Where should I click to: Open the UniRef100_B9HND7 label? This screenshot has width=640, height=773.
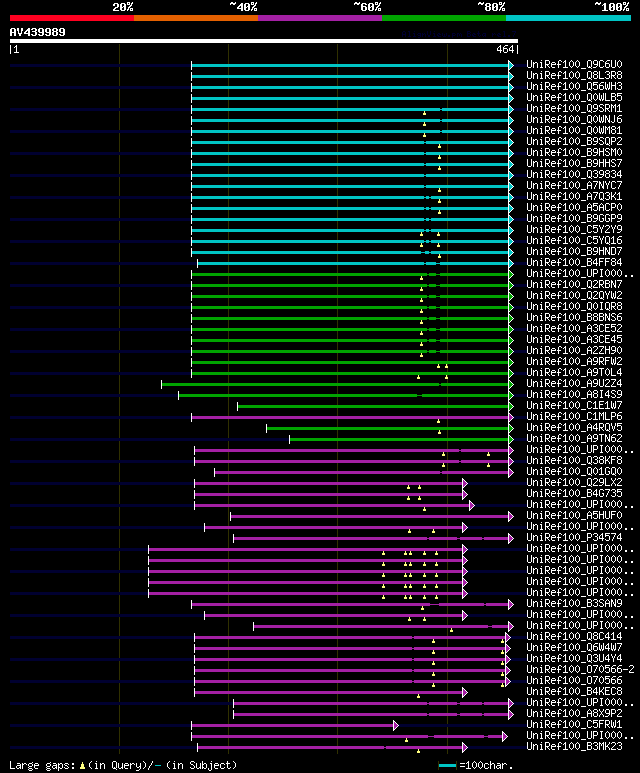pos(574,251)
